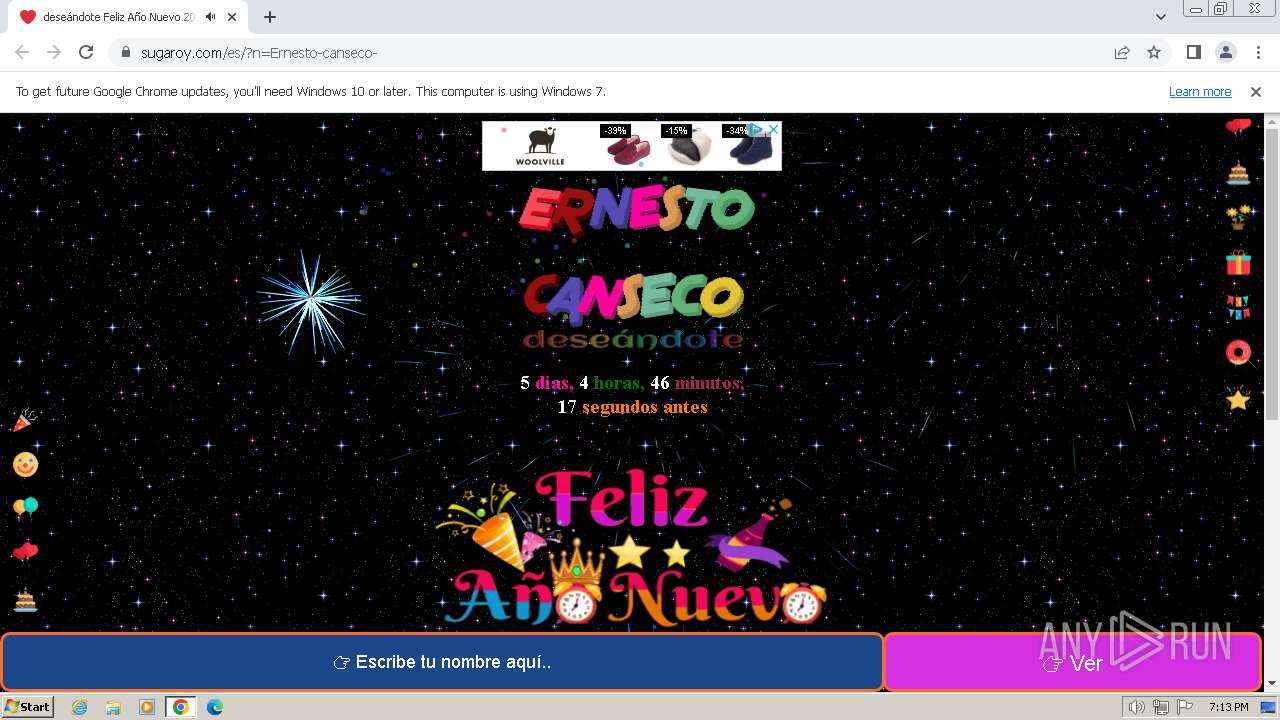View site security lock information
The height and width of the screenshot is (720, 1280).
click(125, 52)
